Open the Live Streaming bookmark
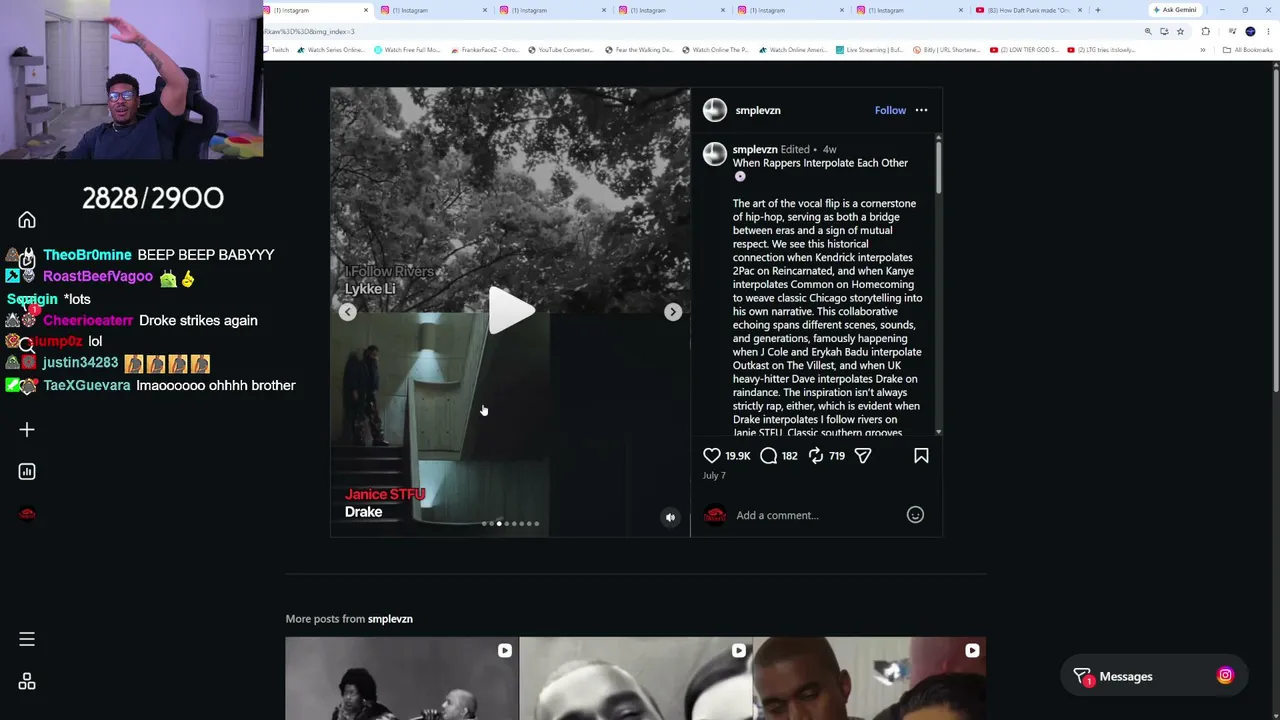1280x720 pixels. (x=871, y=50)
